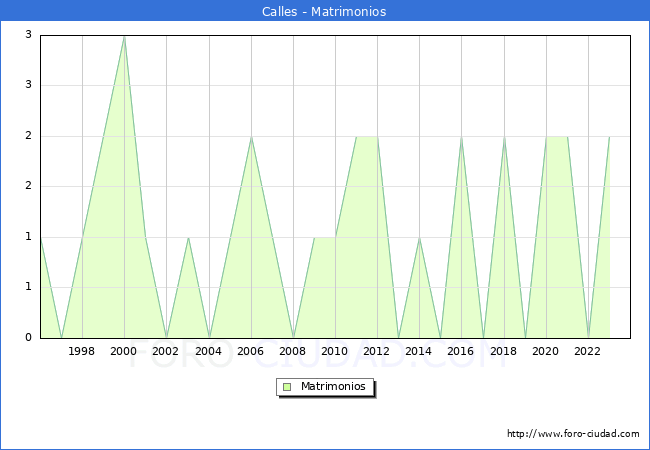Click the x-axis label 2002
This screenshot has width=650, height=450.
click(165, 351)
